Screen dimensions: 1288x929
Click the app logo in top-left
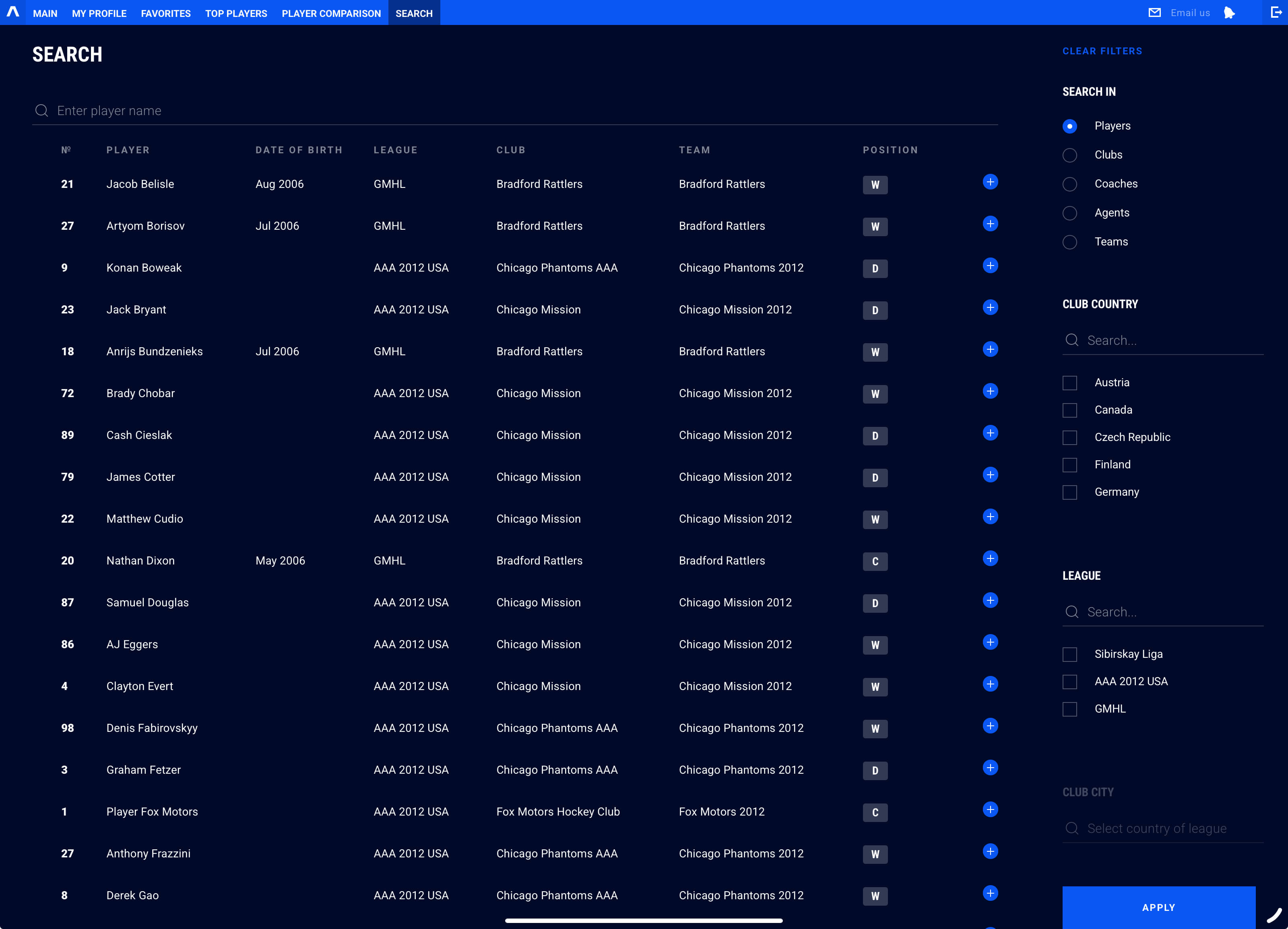pyautogui.click(x=12, y=12)
